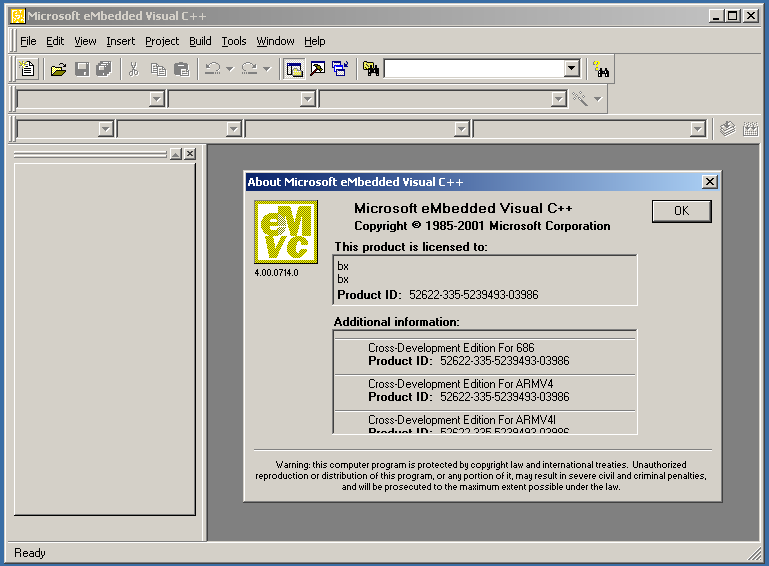Close the docked workspace panel
The width and height of the screenshot is (769, 566).
190,154
